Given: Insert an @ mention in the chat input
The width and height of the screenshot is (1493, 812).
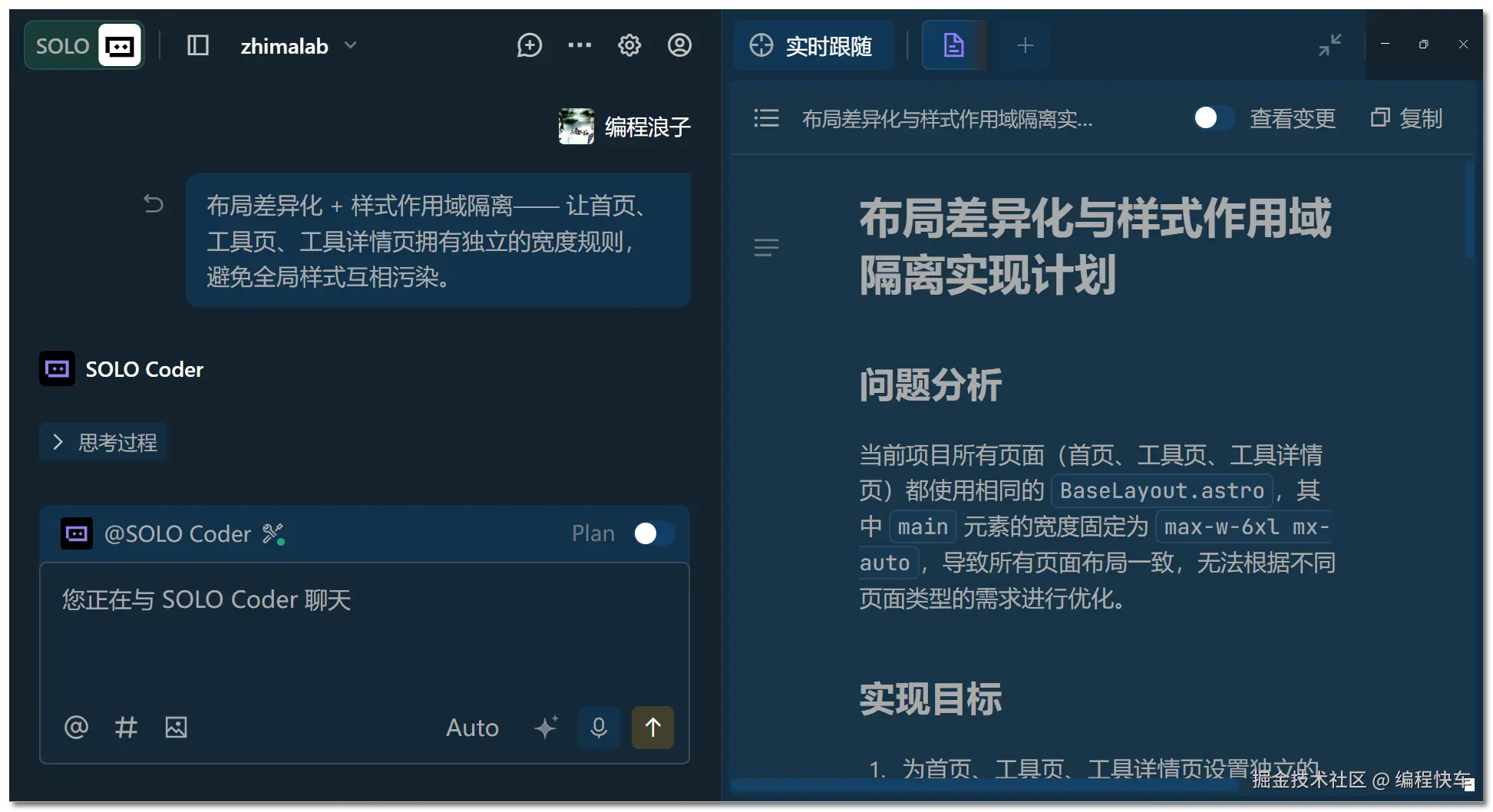Looking at the screenshot, I should click(76, 728).
